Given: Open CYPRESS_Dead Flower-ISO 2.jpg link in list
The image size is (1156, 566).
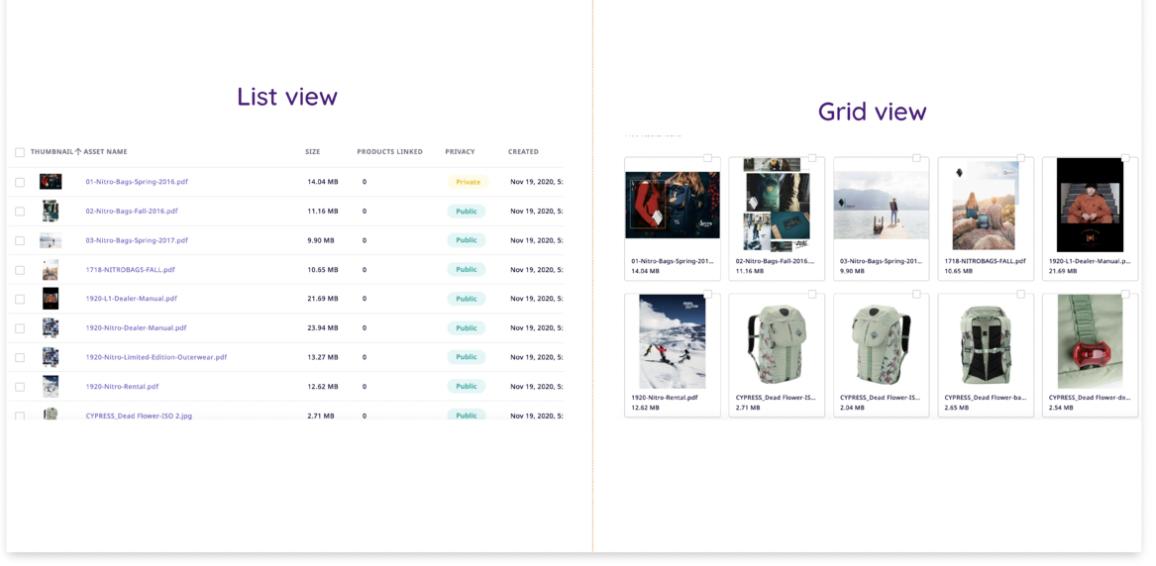Looking at the screenshot, I should (139, 416).
